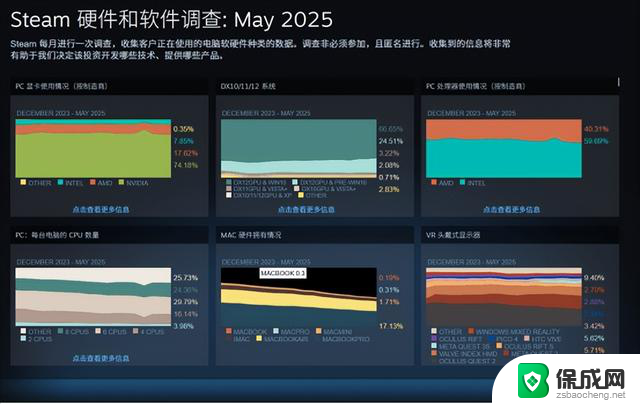The image size is (640, 404).
Task: Click the '24.51%' value in DX panel
Action: click(x=391, y=141)
